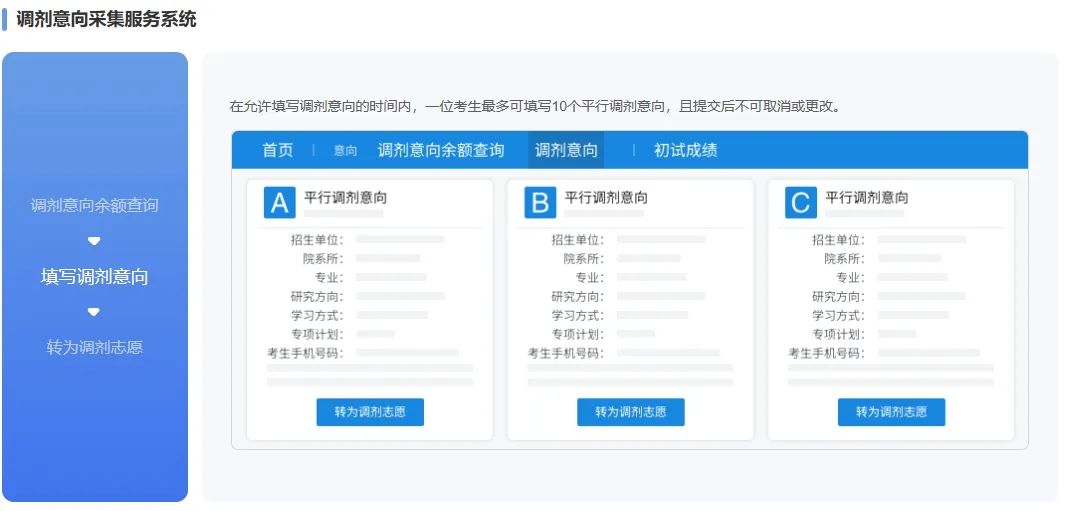
Task: Click 专业 label in card C
Action: [x=850, y=278]
